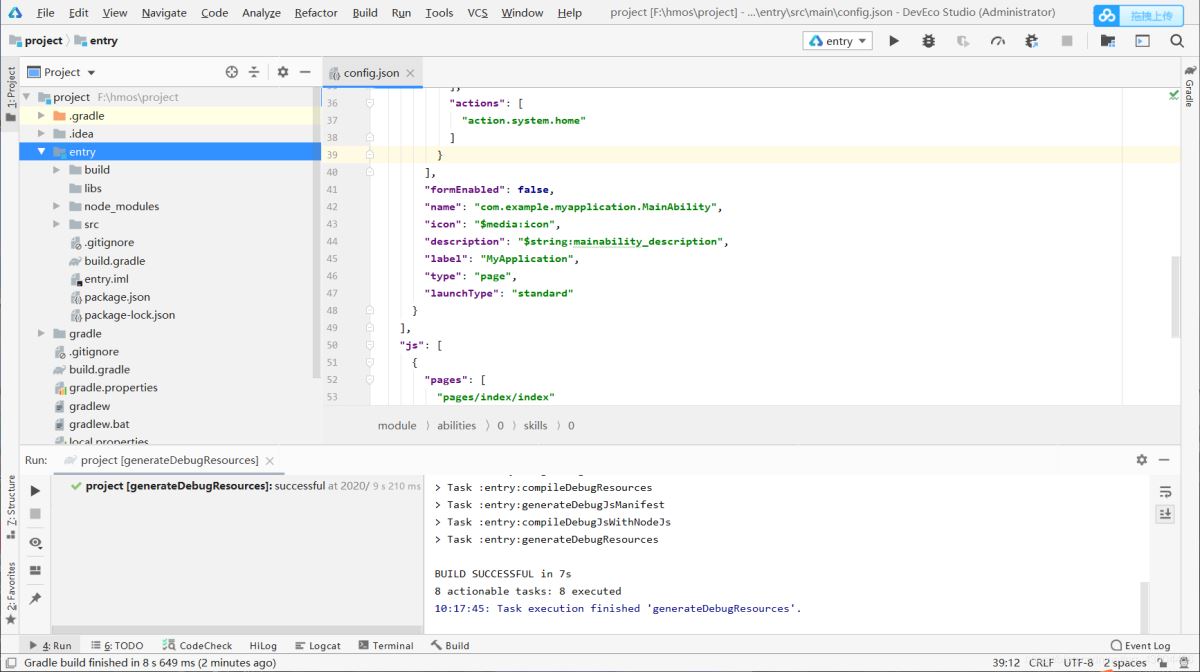The height and width of the screenshot is (672, 1200).
Task: Expand the node_modules folder
Action: [x=57, y=206]
